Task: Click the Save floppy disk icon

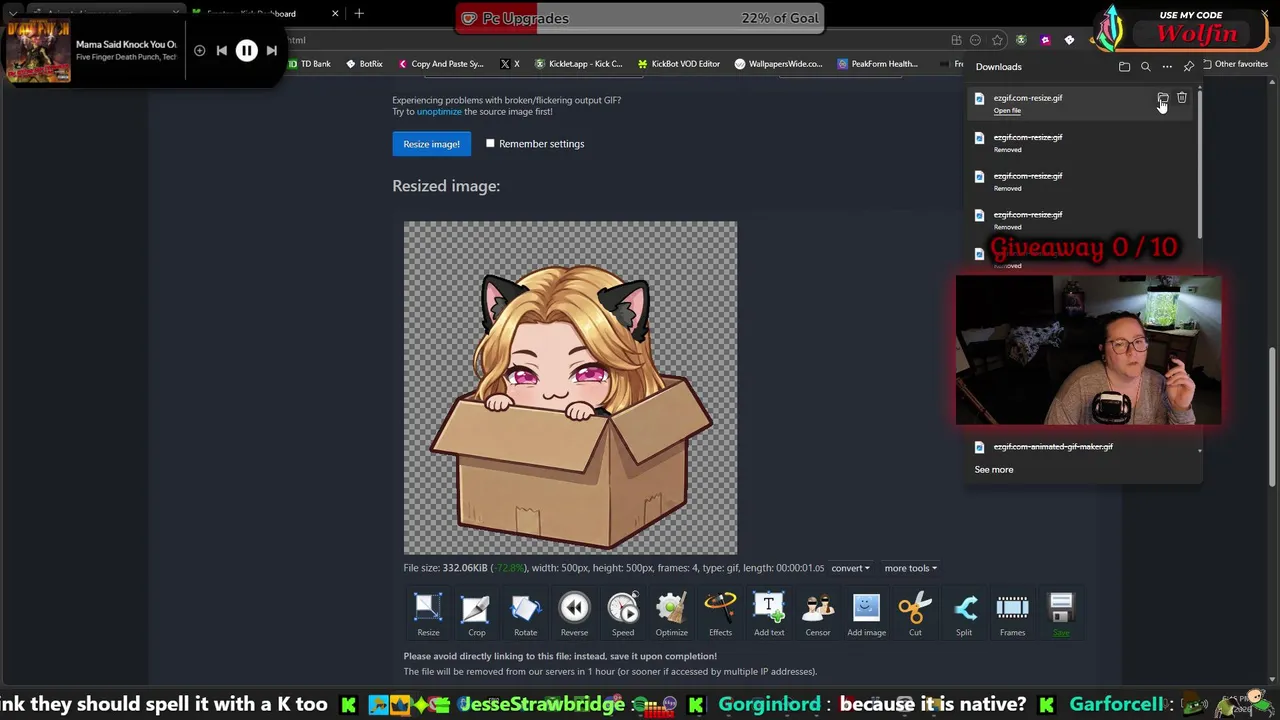Action: click(x=1061, y=608)
